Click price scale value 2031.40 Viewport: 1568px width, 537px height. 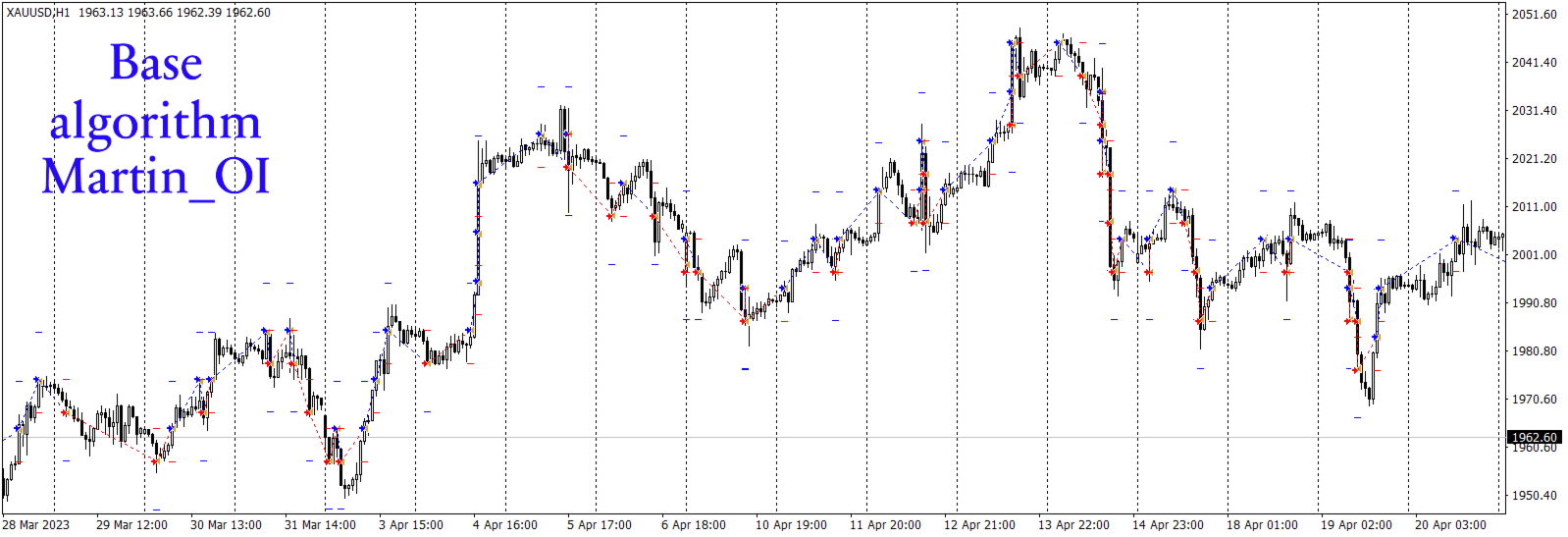[1534, 111]
